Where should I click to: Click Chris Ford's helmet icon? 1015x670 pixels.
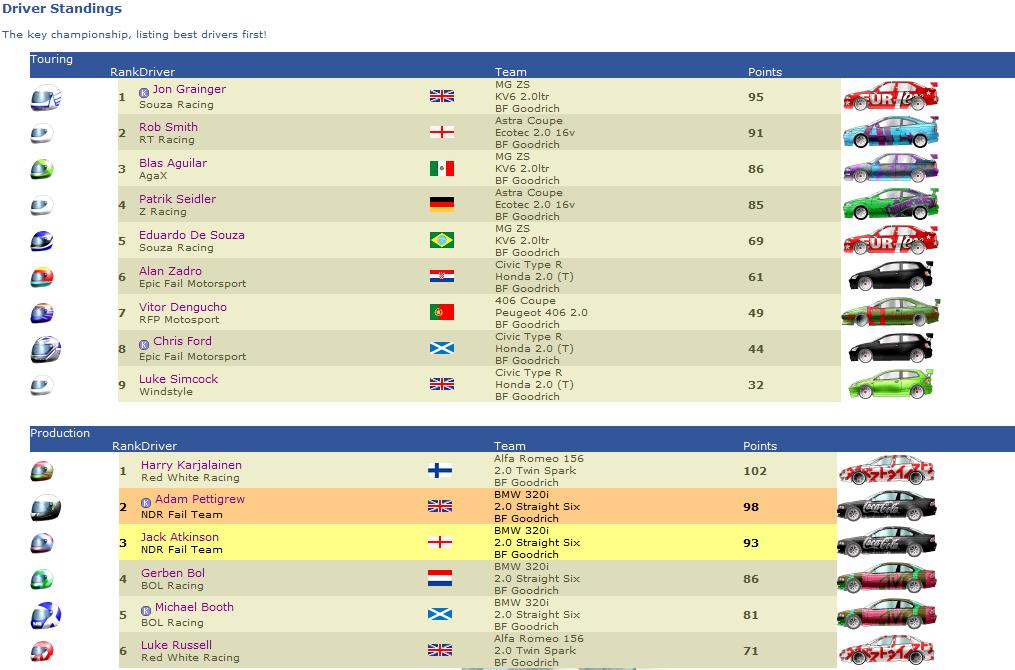pos(46,350)
